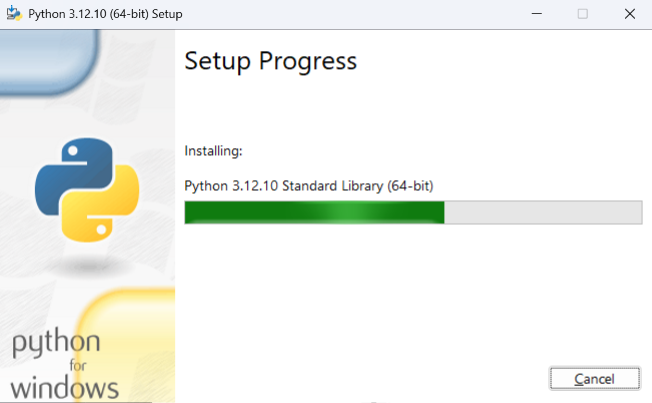
Task: Click the green filled part of the progress bar
Action: [314, 213]
